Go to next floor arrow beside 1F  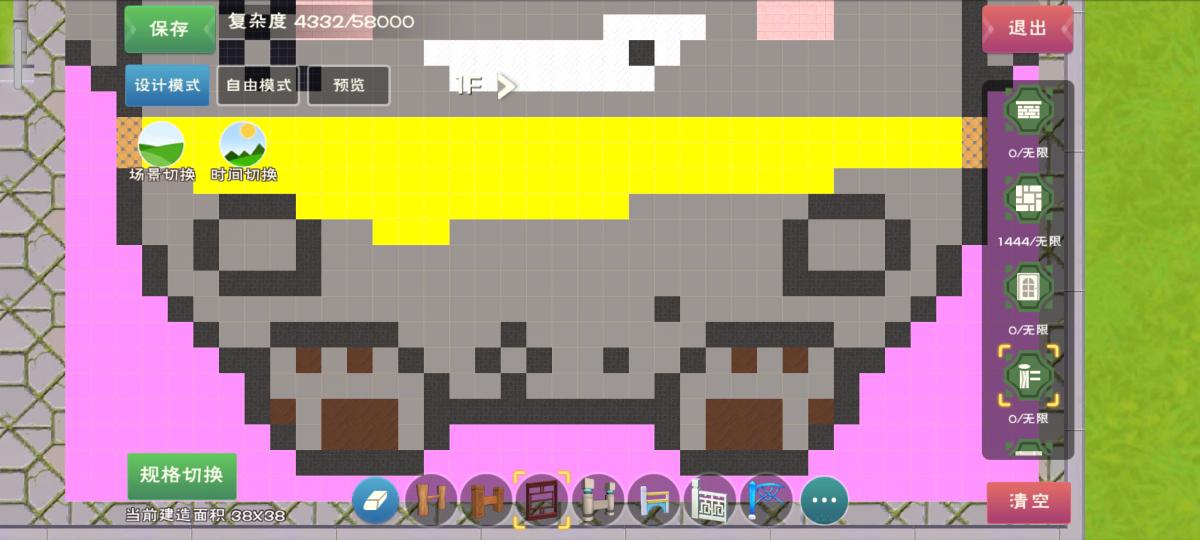507,86
